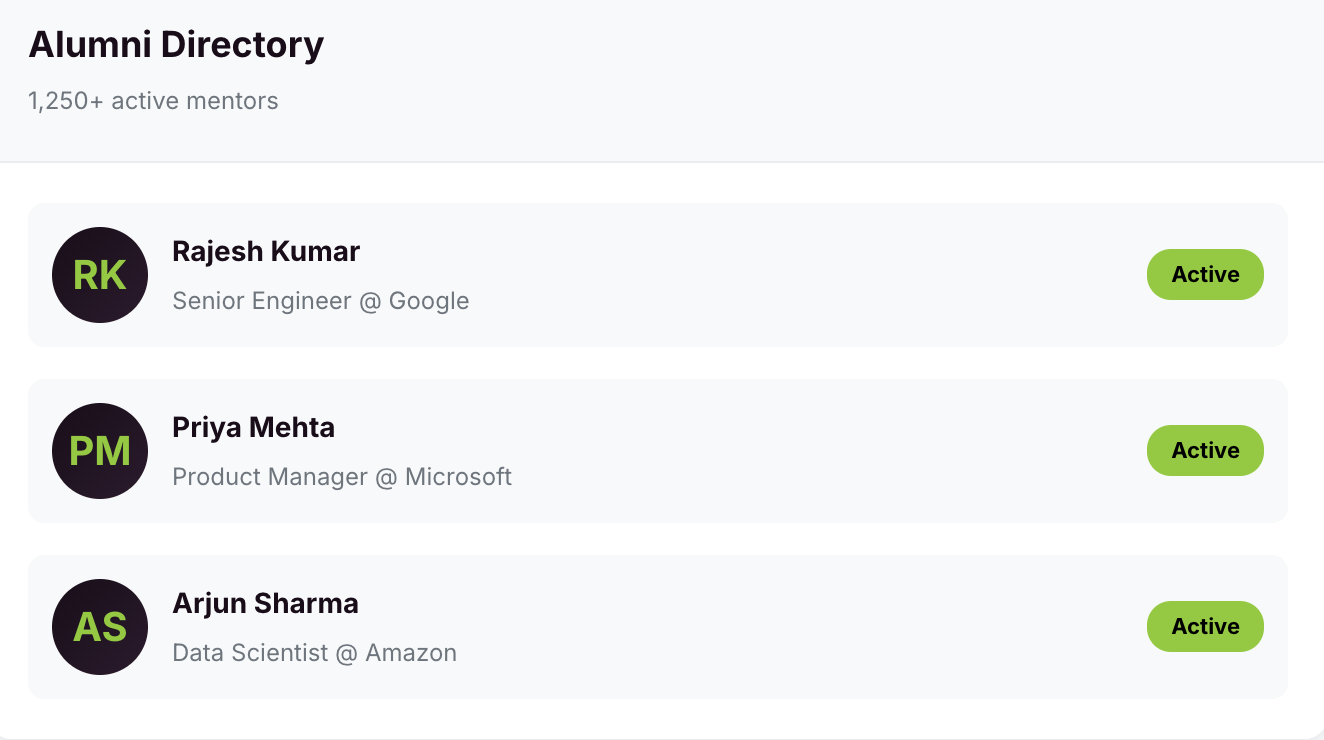This screenshot has width=1324, height=740.
Task: Click the PM avatar icon
Action: point(100,451)
